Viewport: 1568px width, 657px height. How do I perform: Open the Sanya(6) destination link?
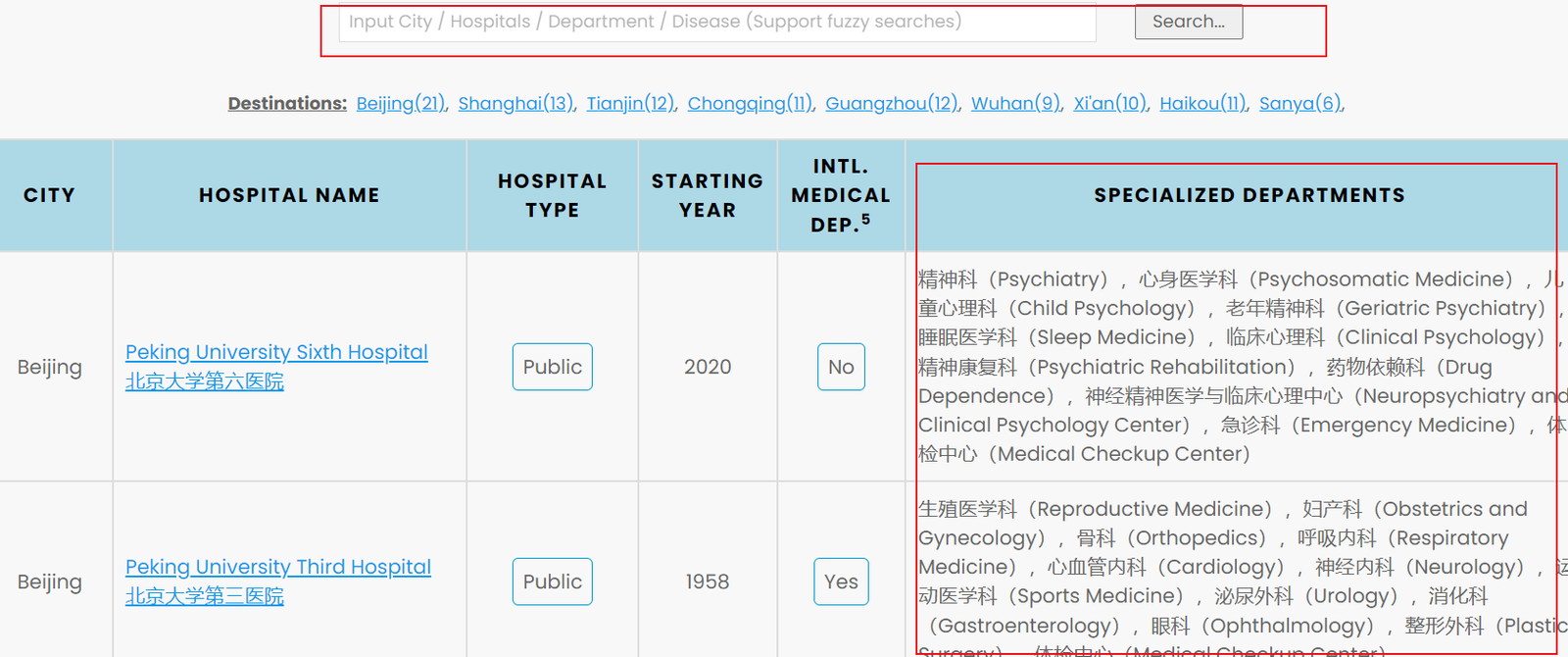[1299, 103]
